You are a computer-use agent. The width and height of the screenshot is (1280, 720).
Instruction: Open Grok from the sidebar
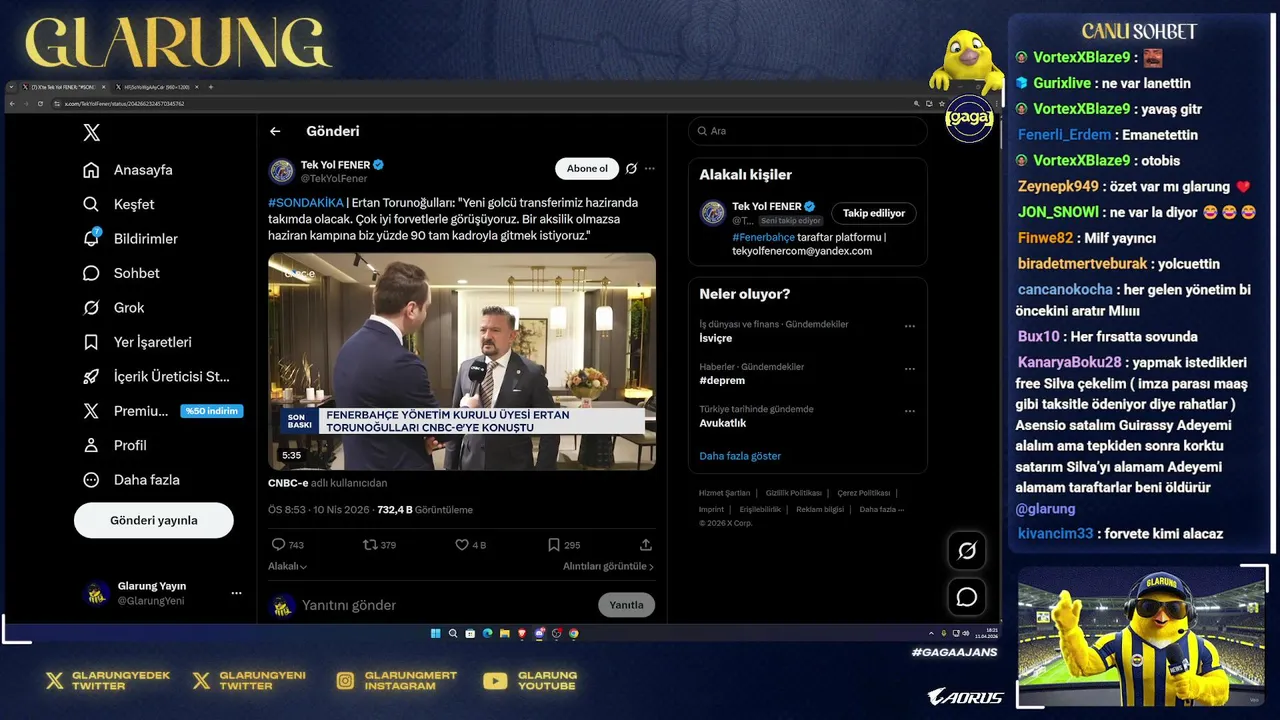coord(114,308)
